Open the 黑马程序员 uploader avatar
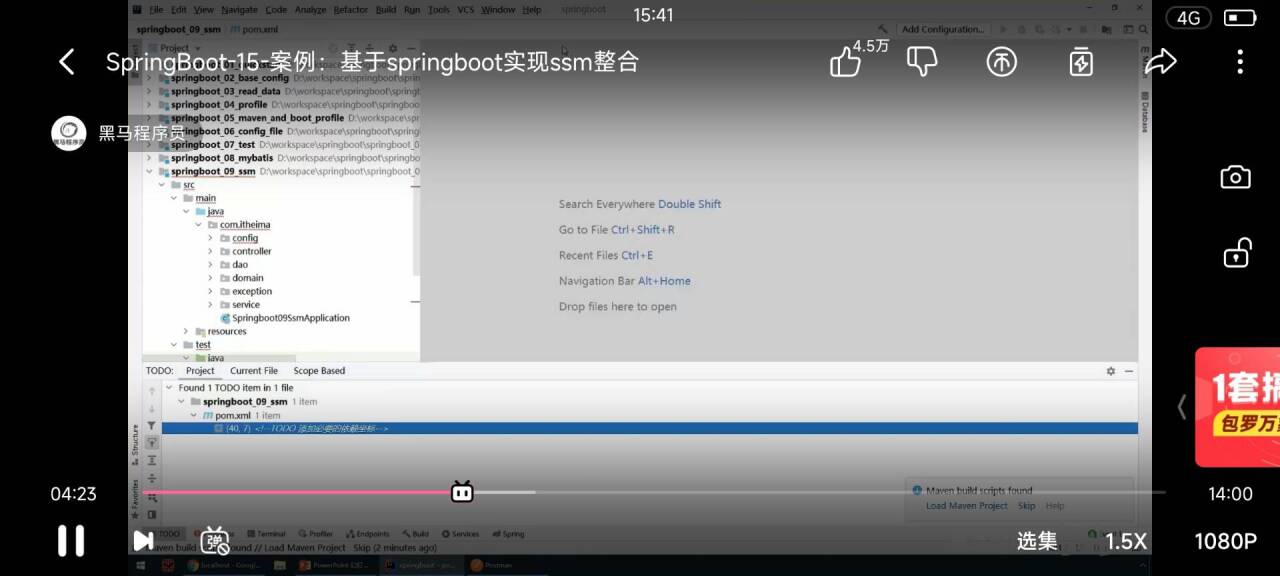This screenshot has width=1280, height=576. [69, 133]
